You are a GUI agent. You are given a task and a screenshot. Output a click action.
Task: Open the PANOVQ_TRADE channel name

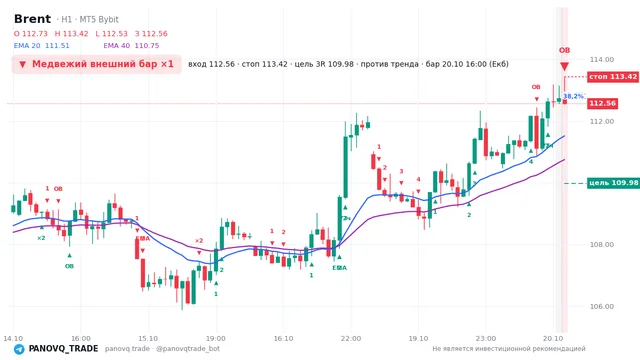[x=63, y=349]
